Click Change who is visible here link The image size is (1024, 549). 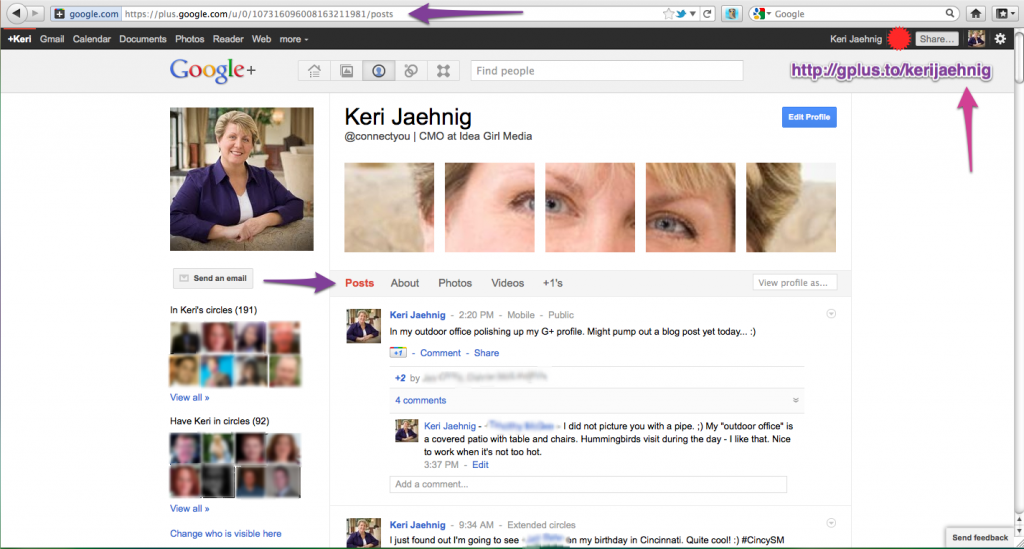click(225, 533)
